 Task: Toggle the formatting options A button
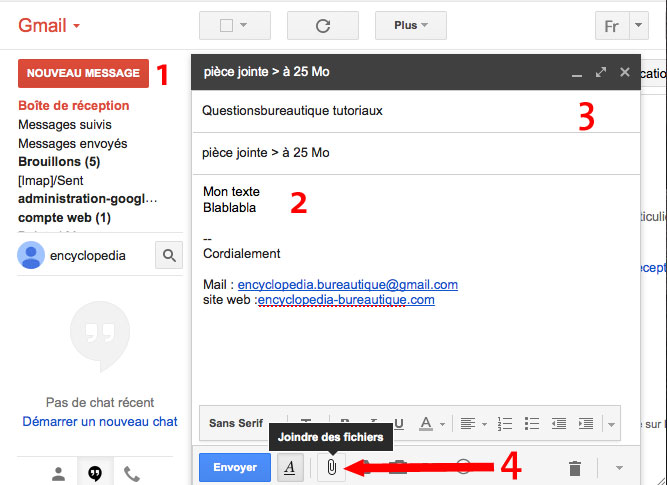click(290, 467)
